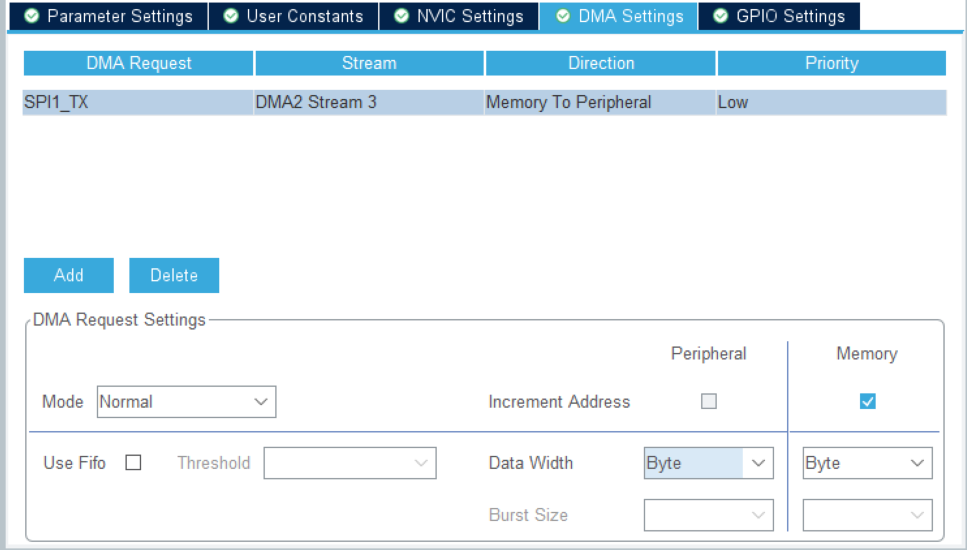
Task: Open the Fifo Threshold dropdown
Action: (x=350, y=463)
